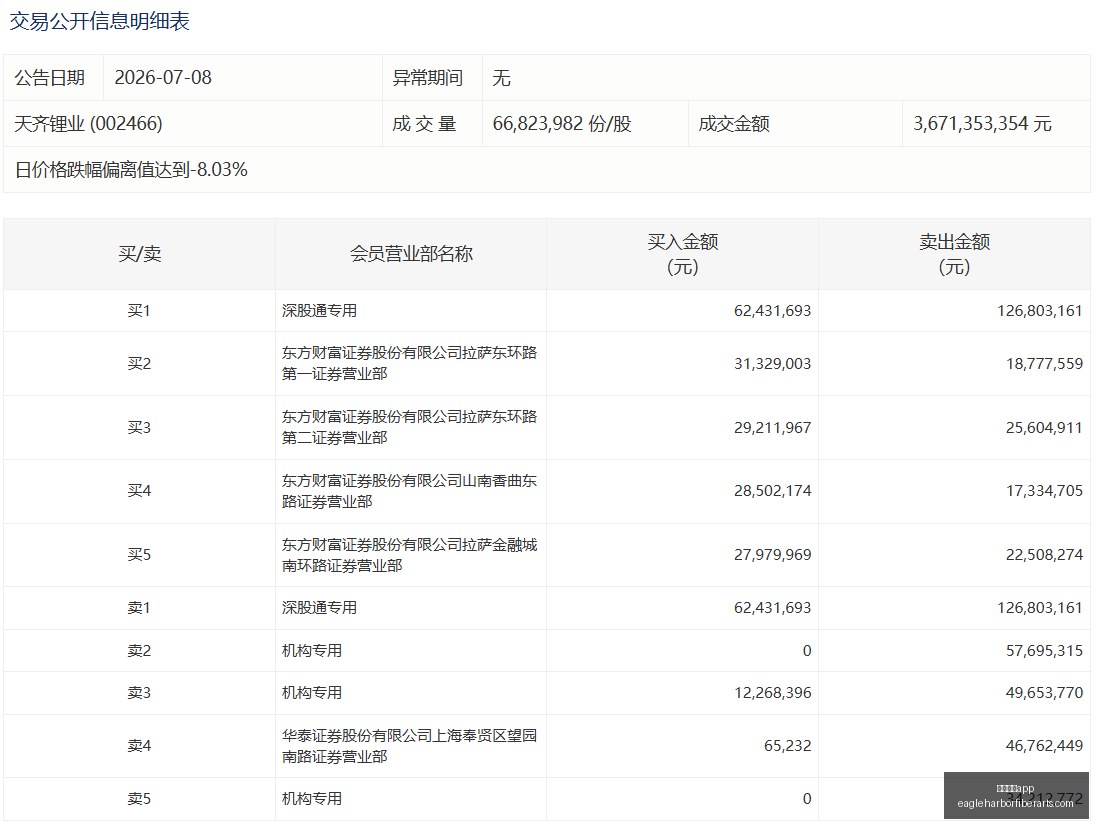
Task: Select sell amount 18,777,559
Action: pos(1045,363)
